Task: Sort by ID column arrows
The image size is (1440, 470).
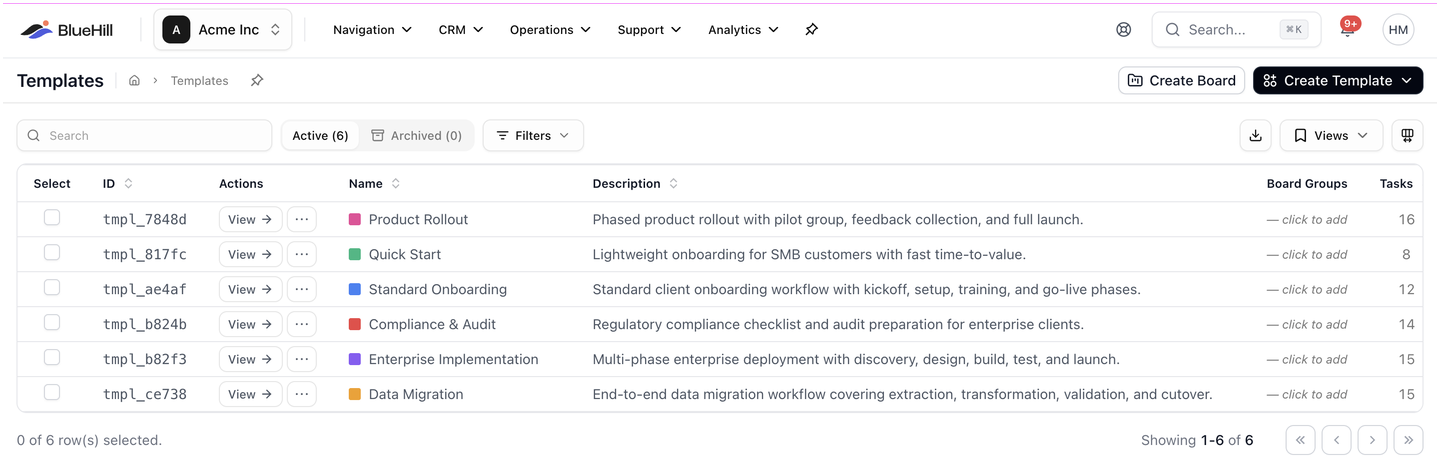Action: tap(129, 184)
